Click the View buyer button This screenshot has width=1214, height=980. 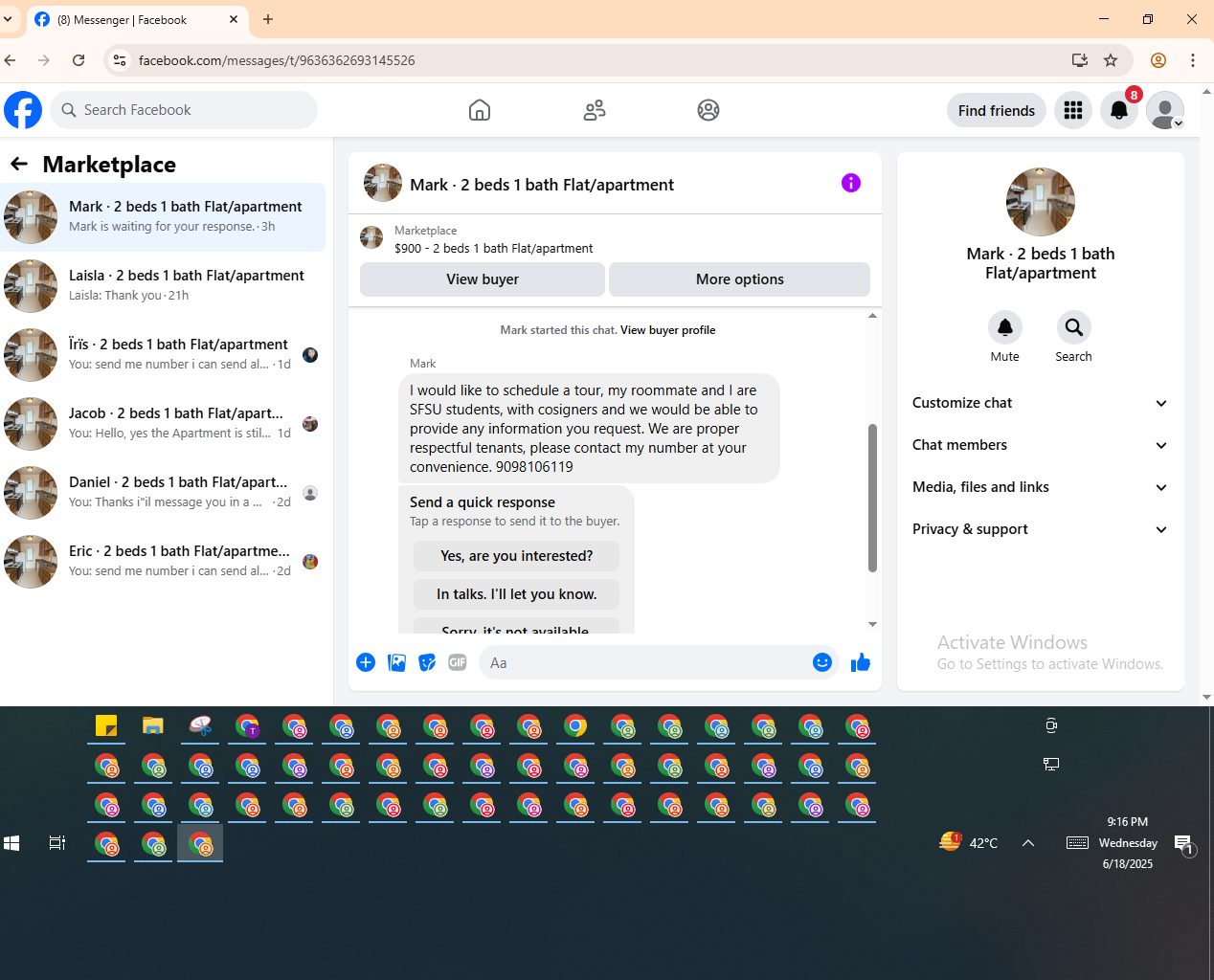[483, 279]
